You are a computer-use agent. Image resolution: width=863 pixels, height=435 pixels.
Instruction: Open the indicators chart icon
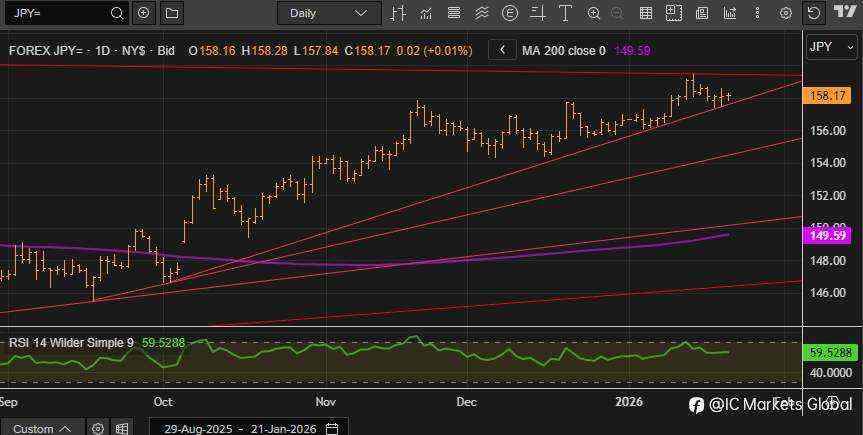(x=425, y=13)
